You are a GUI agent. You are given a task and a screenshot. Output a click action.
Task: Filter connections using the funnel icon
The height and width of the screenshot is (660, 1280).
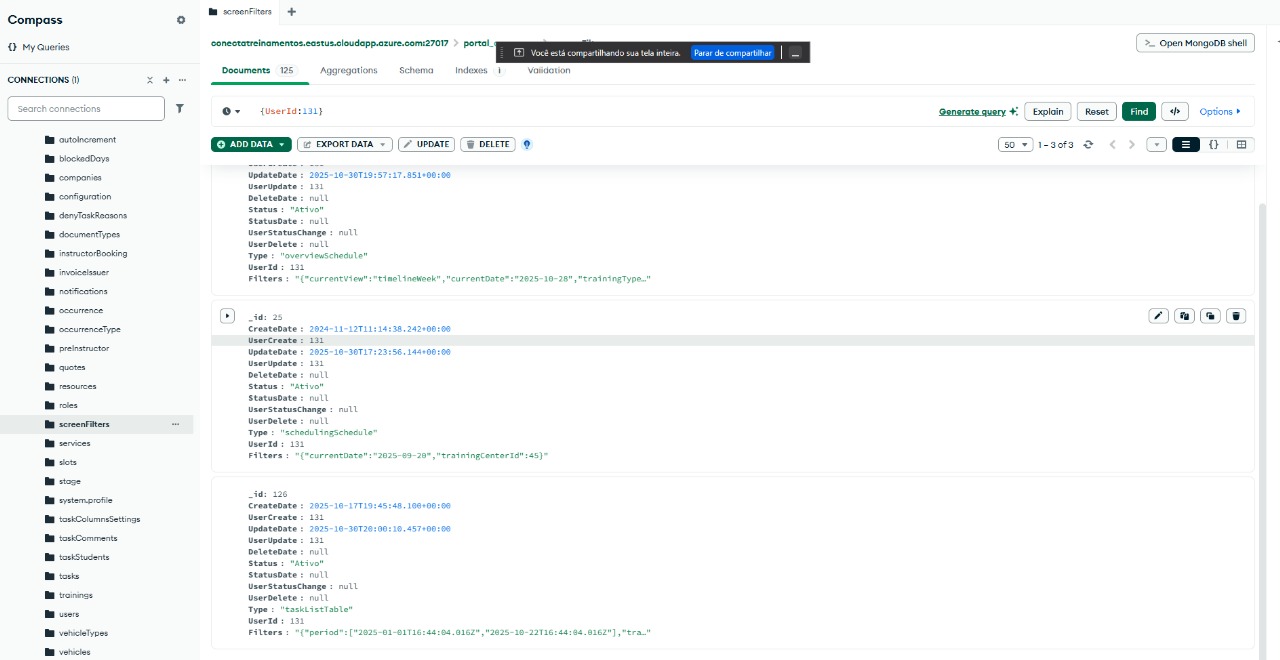[x=180, y=108]
